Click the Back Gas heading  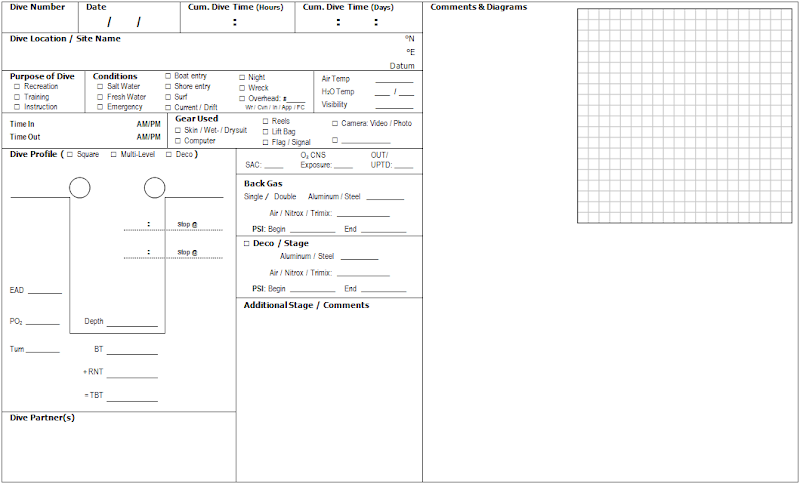(x=263, y=184)
